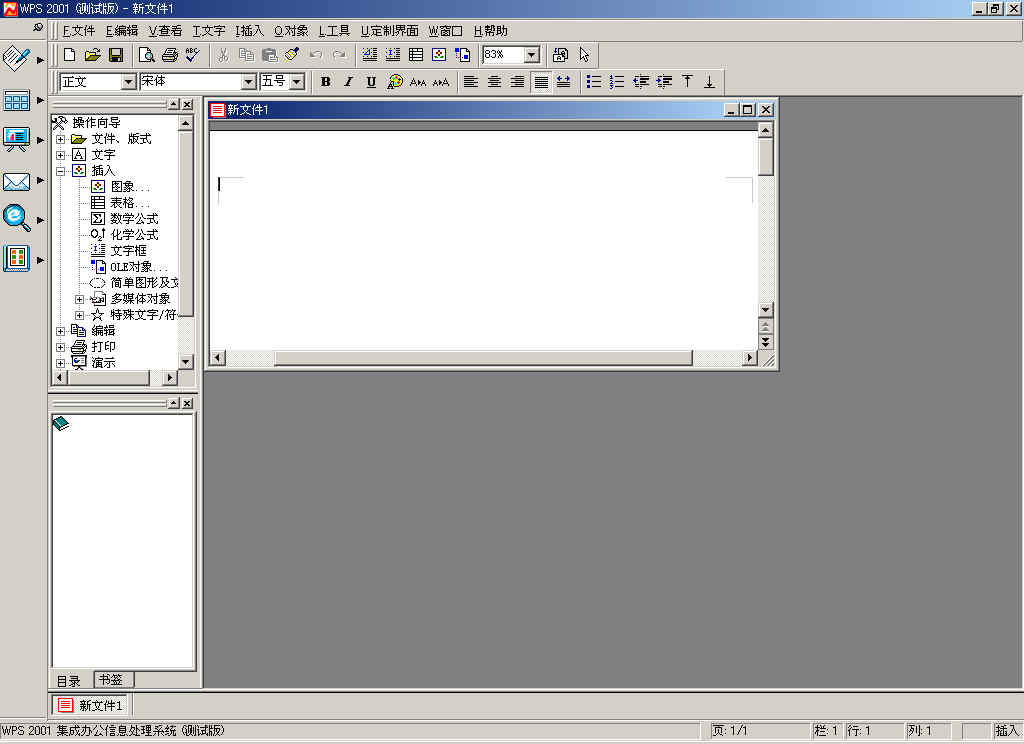The image size is (1024, 744).
Task: Click the document's vertical scroll down arrow
Action: click(765, 309)
